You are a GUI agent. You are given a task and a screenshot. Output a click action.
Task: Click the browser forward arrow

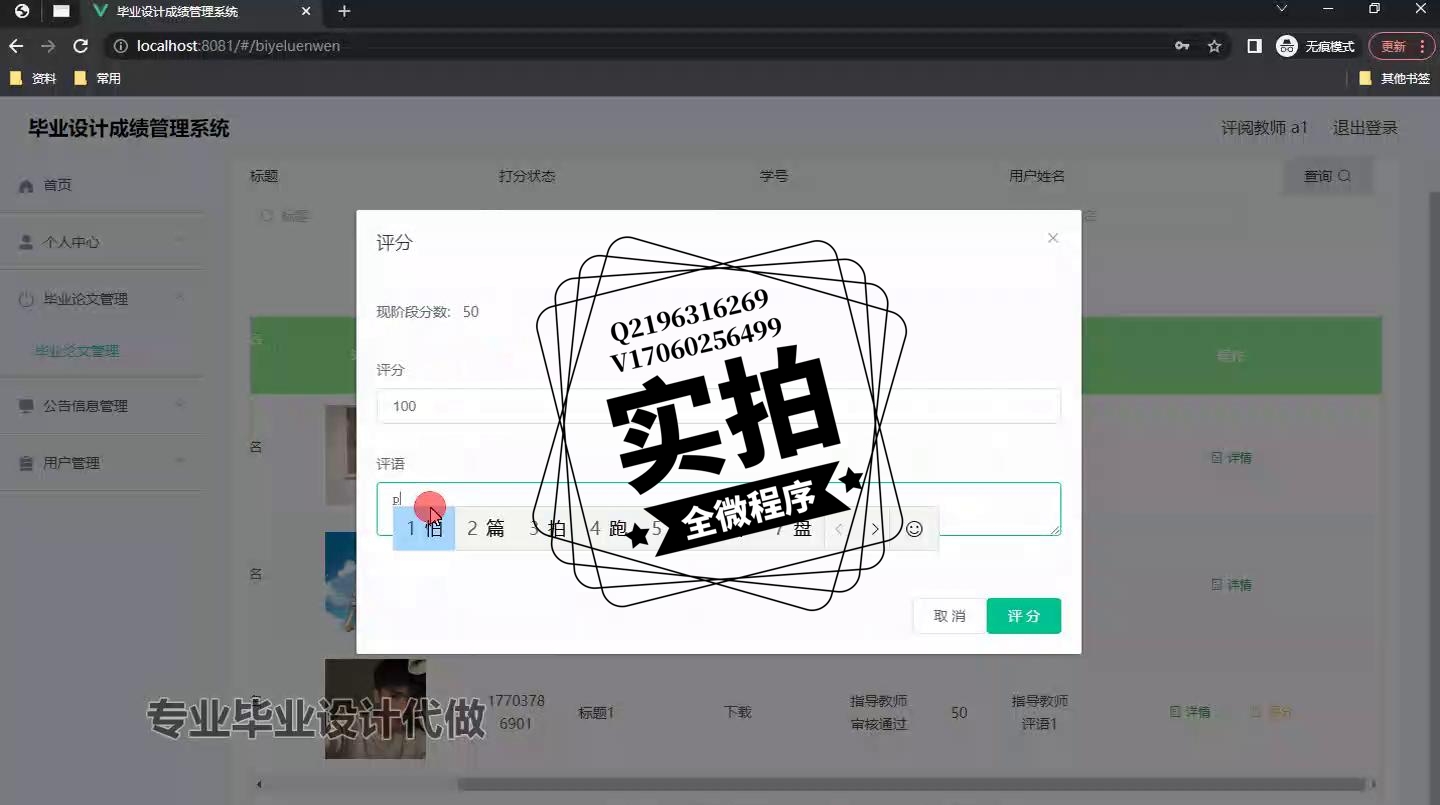click(x=48, y=46)
